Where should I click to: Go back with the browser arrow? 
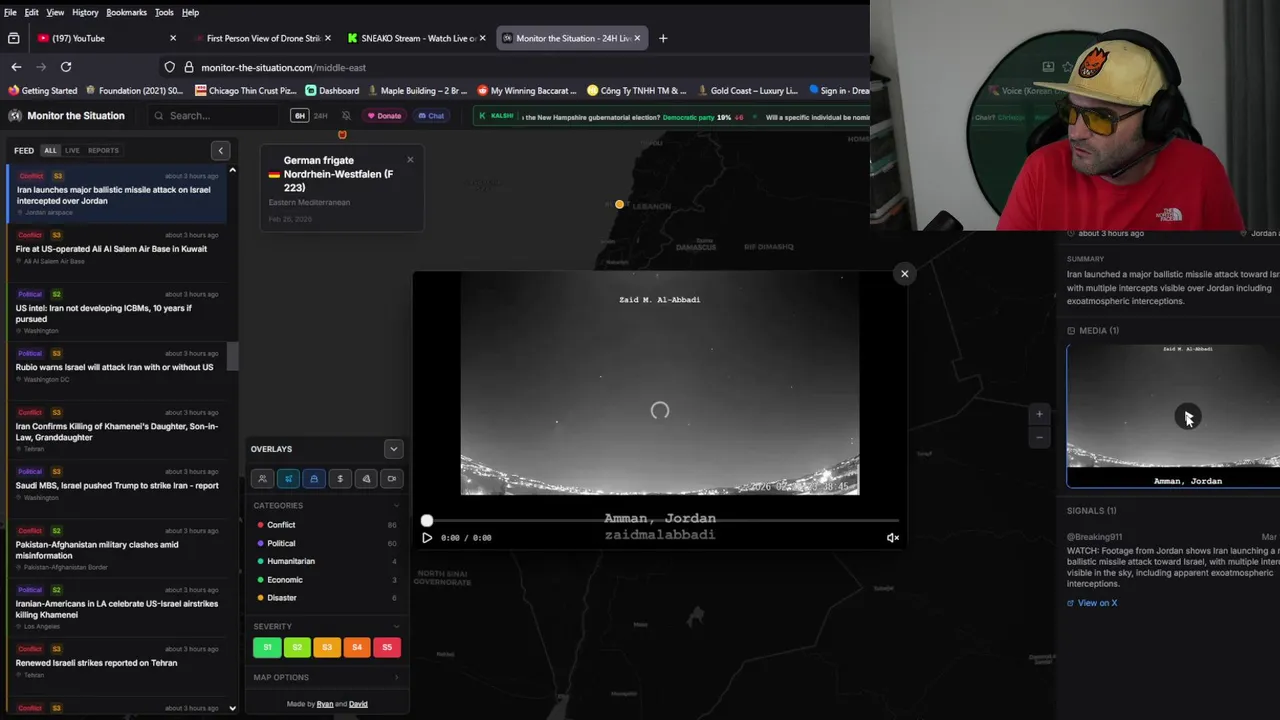click(16, 67)
